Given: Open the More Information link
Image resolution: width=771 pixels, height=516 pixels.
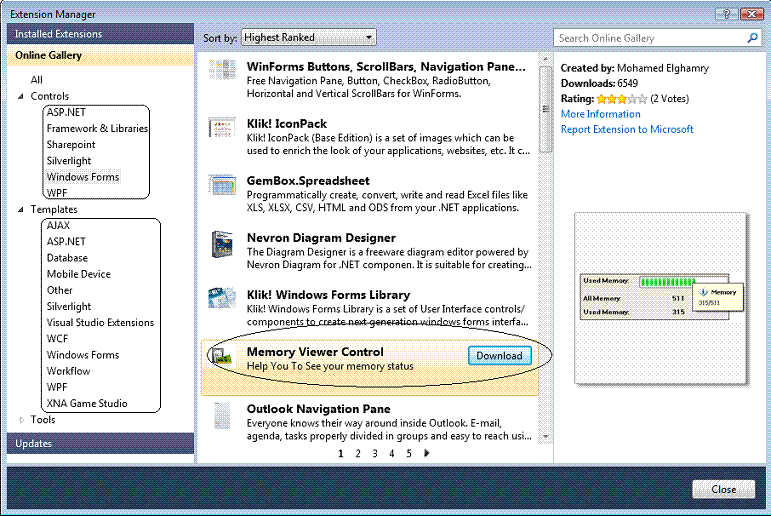Looking at the screenshot, I should (600, 114).
